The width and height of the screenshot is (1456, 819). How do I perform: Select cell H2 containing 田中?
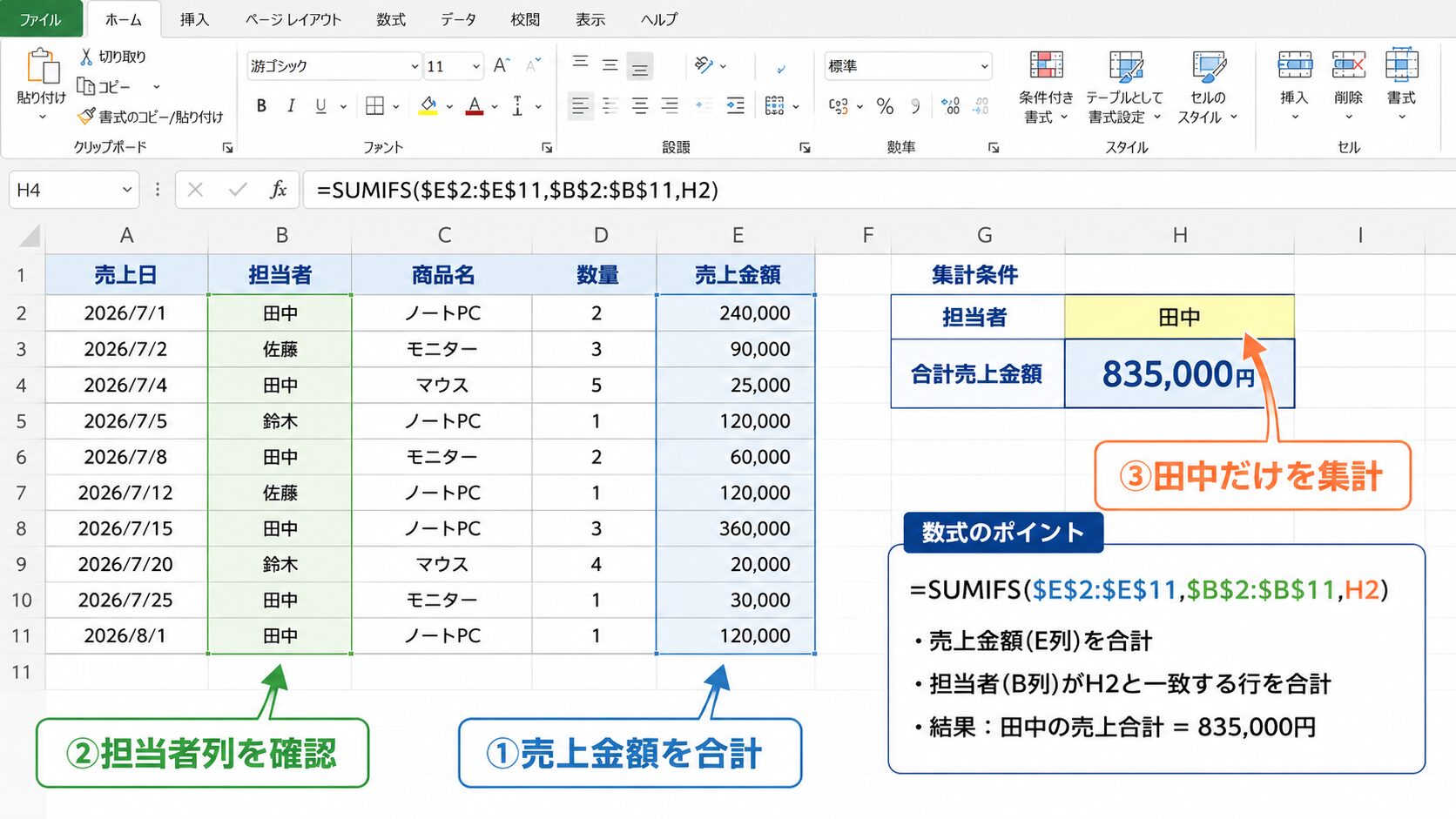point(1179,317)
